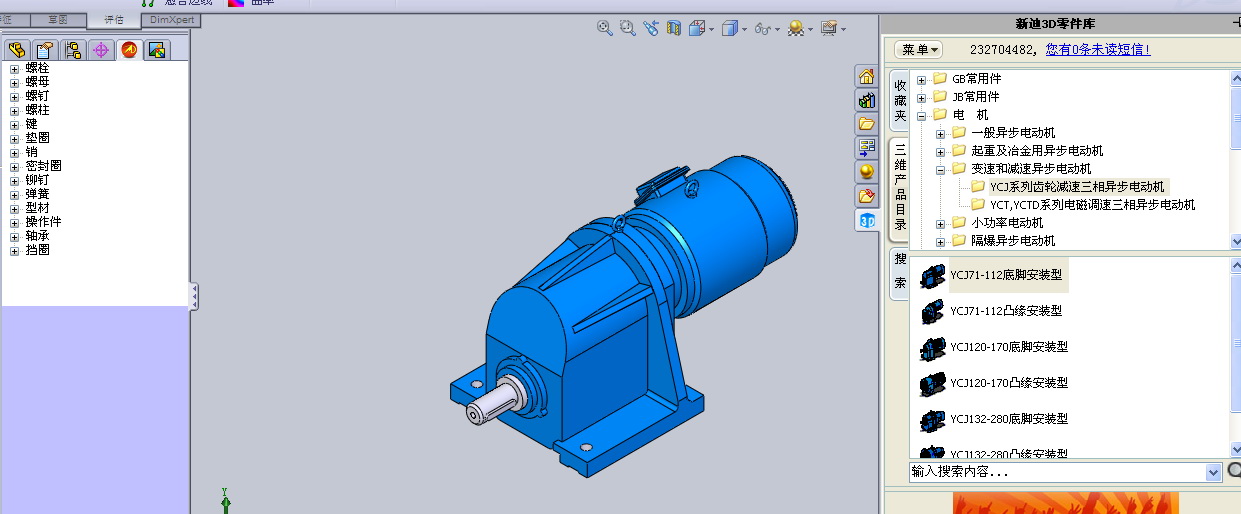
Task: Switch to the DimXpert ribbon tab
Action: pos(171,19)
